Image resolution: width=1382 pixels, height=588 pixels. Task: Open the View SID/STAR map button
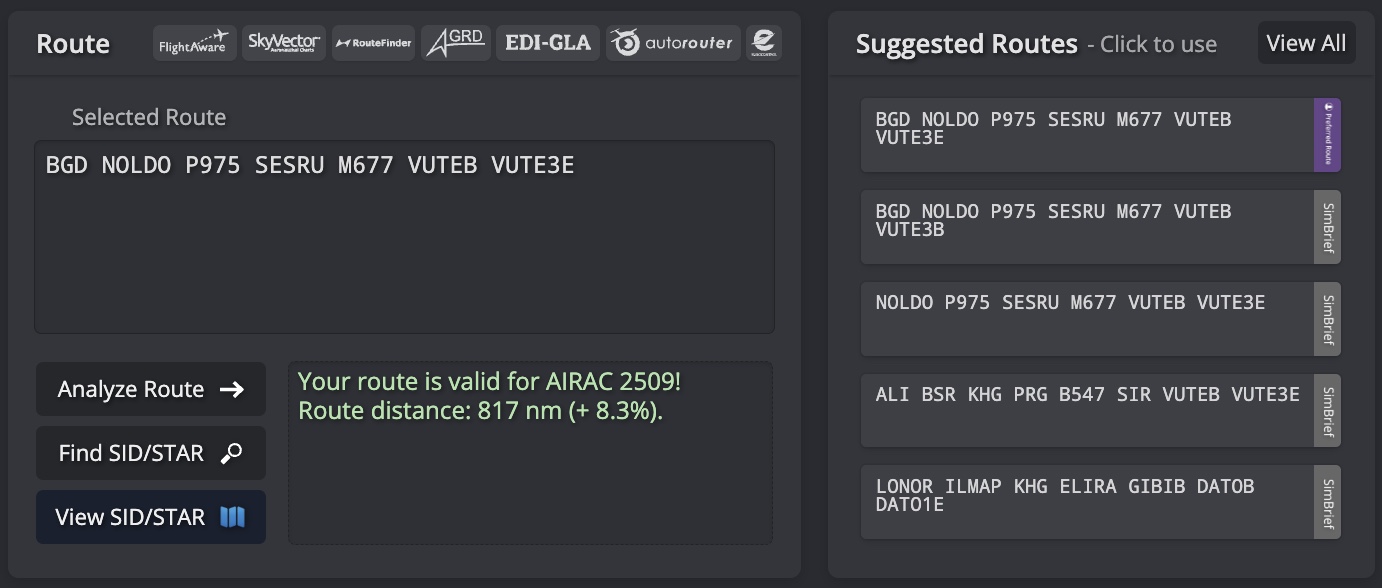click(151, 517)
